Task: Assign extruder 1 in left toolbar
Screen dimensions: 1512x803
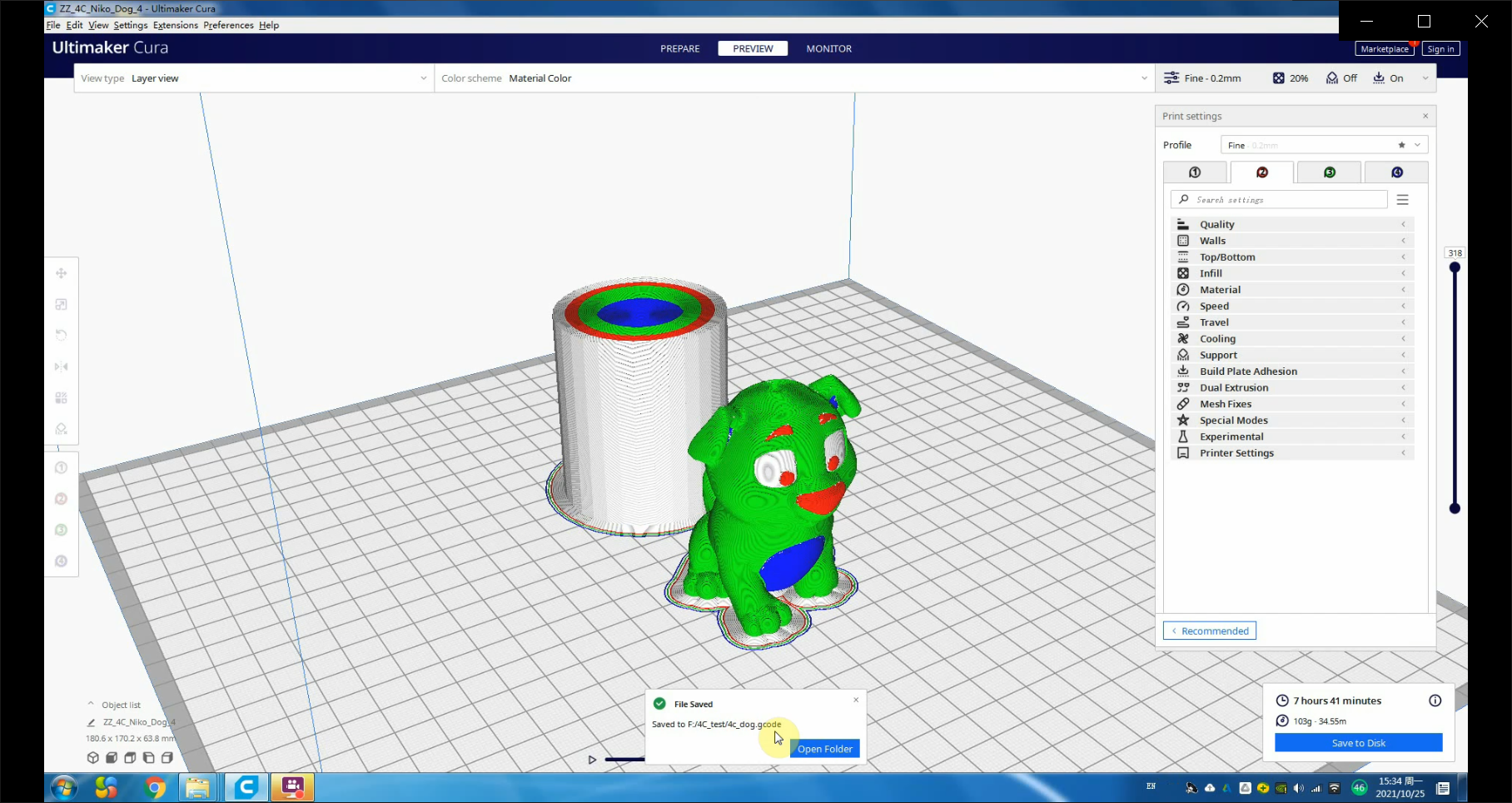Action: click(x=61, y=467)
